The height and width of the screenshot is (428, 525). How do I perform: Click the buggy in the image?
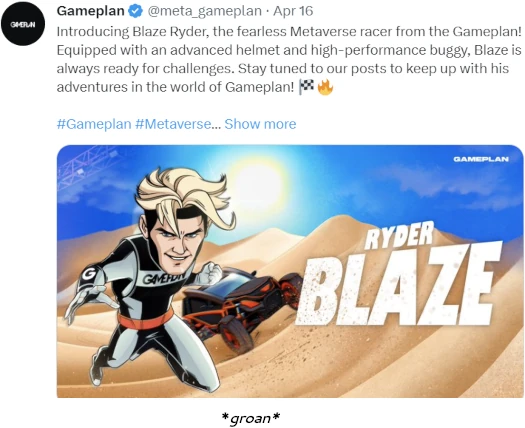pos(243,306)
